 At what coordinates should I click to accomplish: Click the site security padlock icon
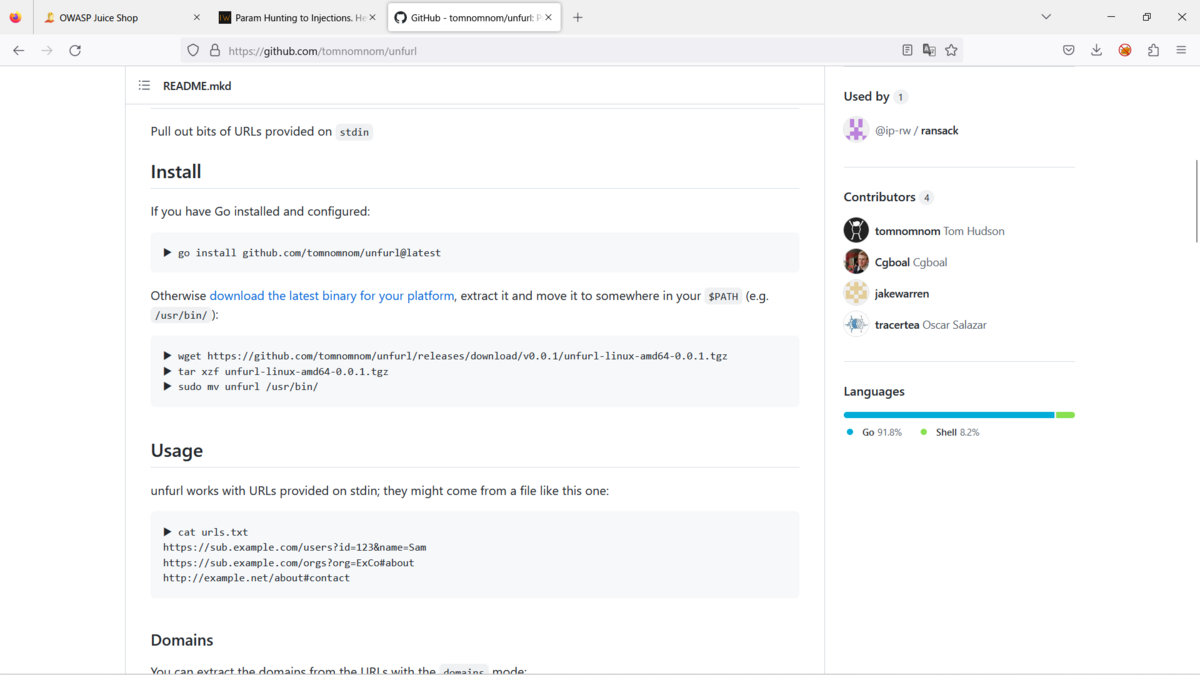[214, 50]
